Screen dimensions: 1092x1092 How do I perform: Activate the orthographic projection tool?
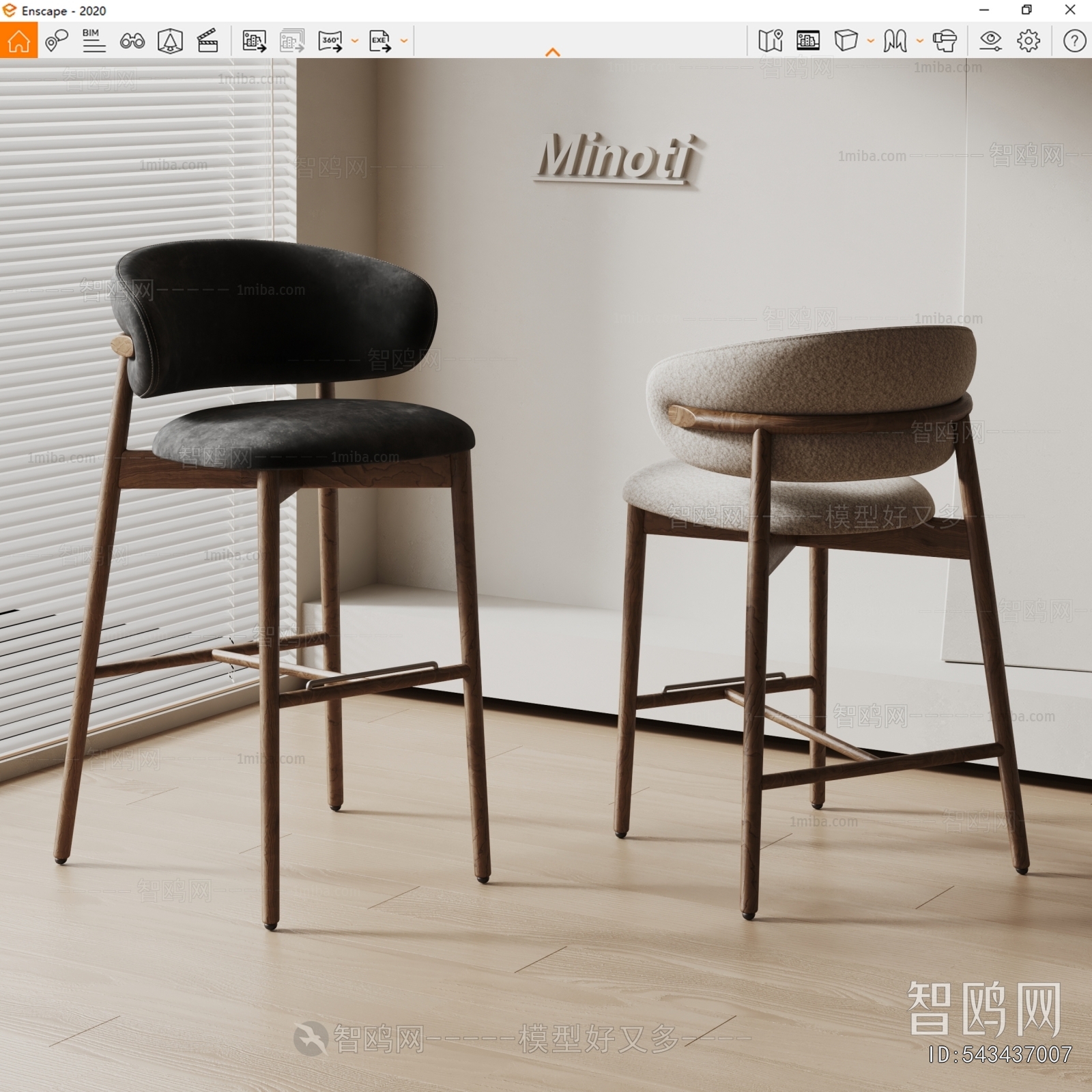point(171,41)
